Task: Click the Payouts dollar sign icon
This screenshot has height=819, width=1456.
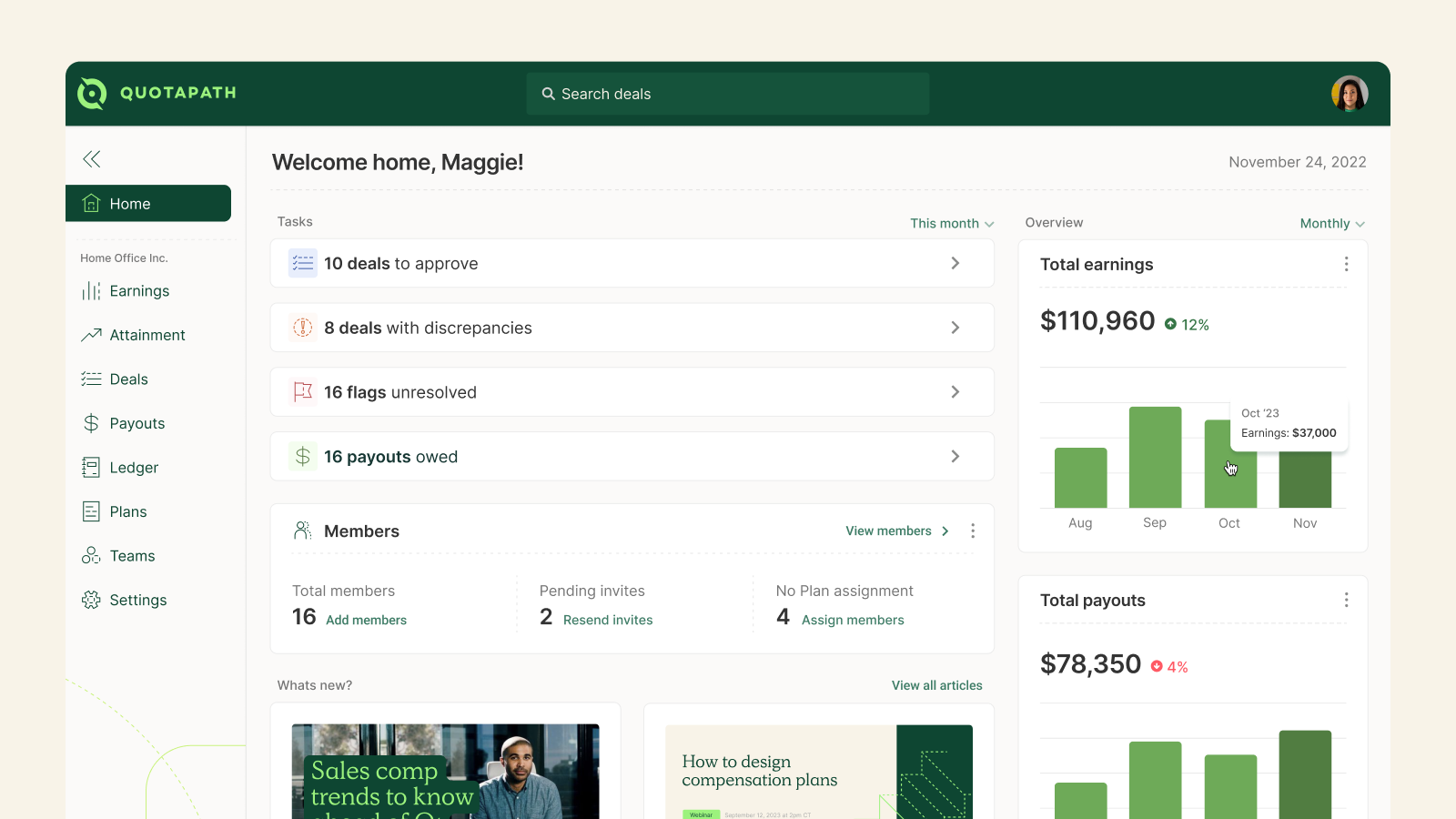Action: pos(91,423)
